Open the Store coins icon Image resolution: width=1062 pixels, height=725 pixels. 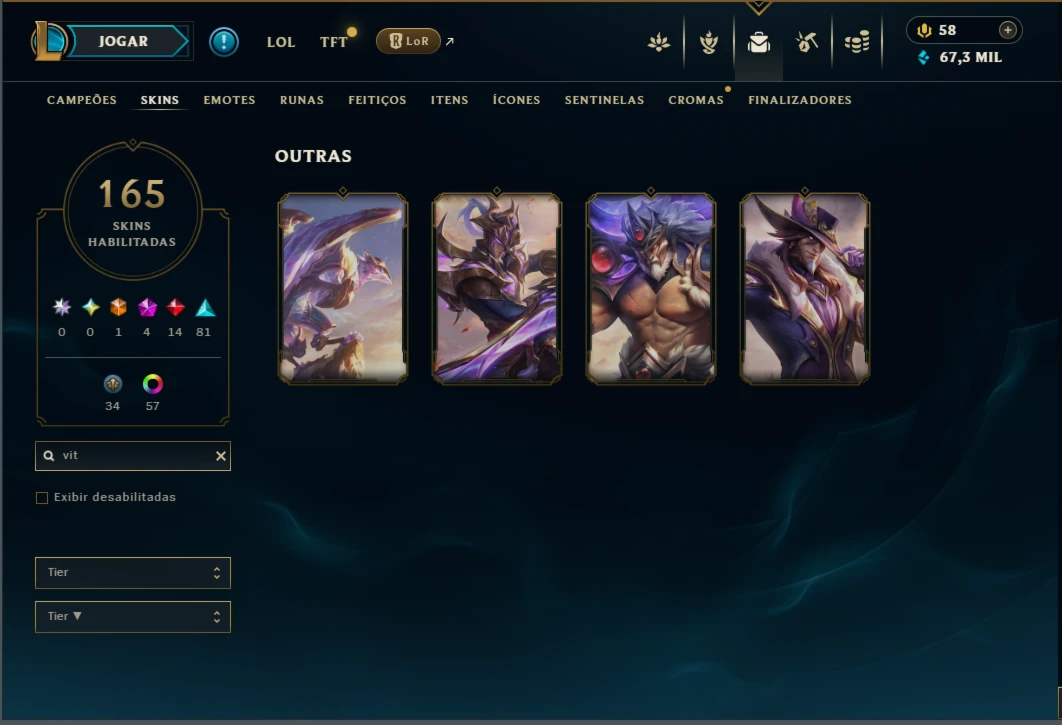(x=857, y=43)
